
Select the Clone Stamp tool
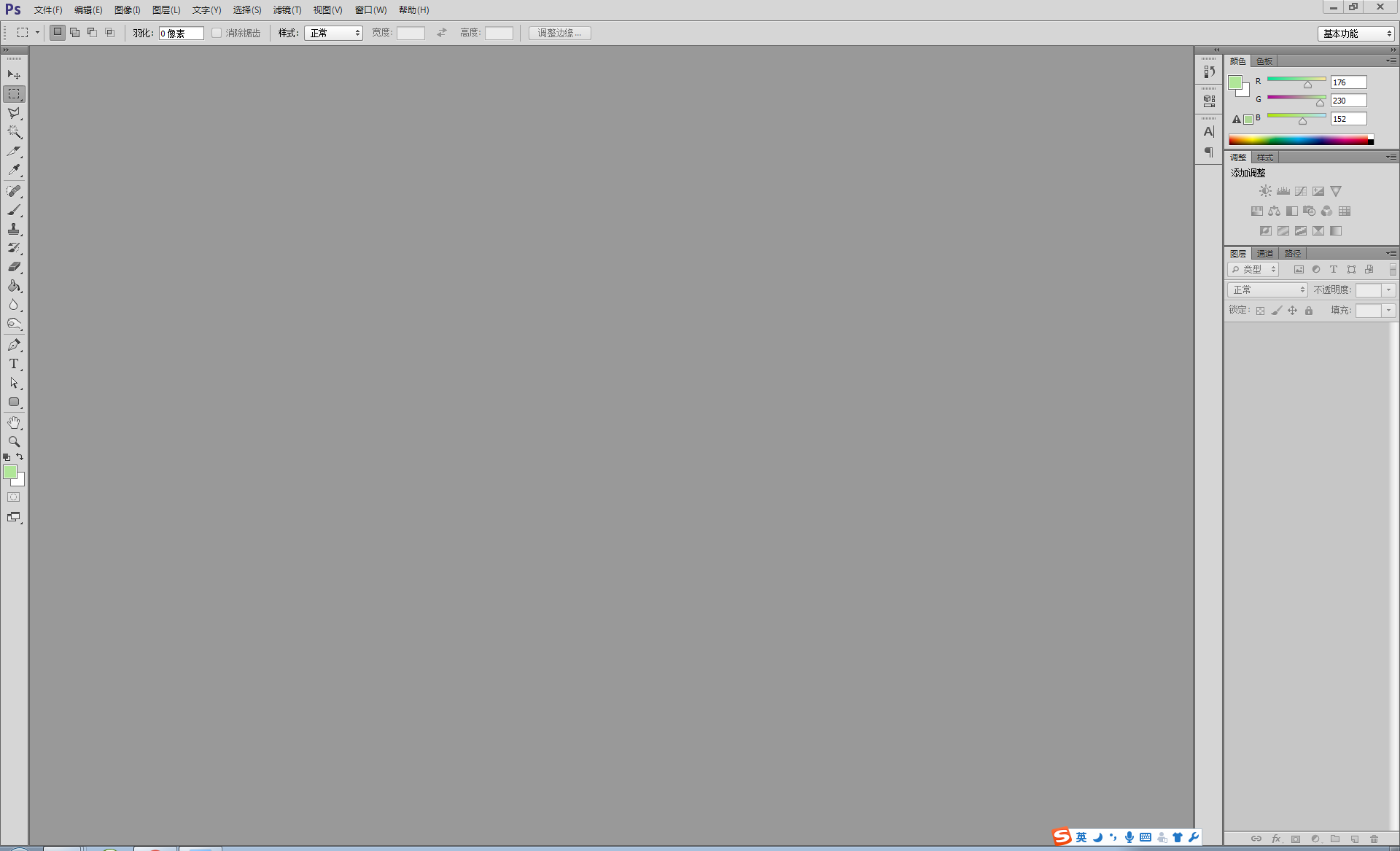14,229
